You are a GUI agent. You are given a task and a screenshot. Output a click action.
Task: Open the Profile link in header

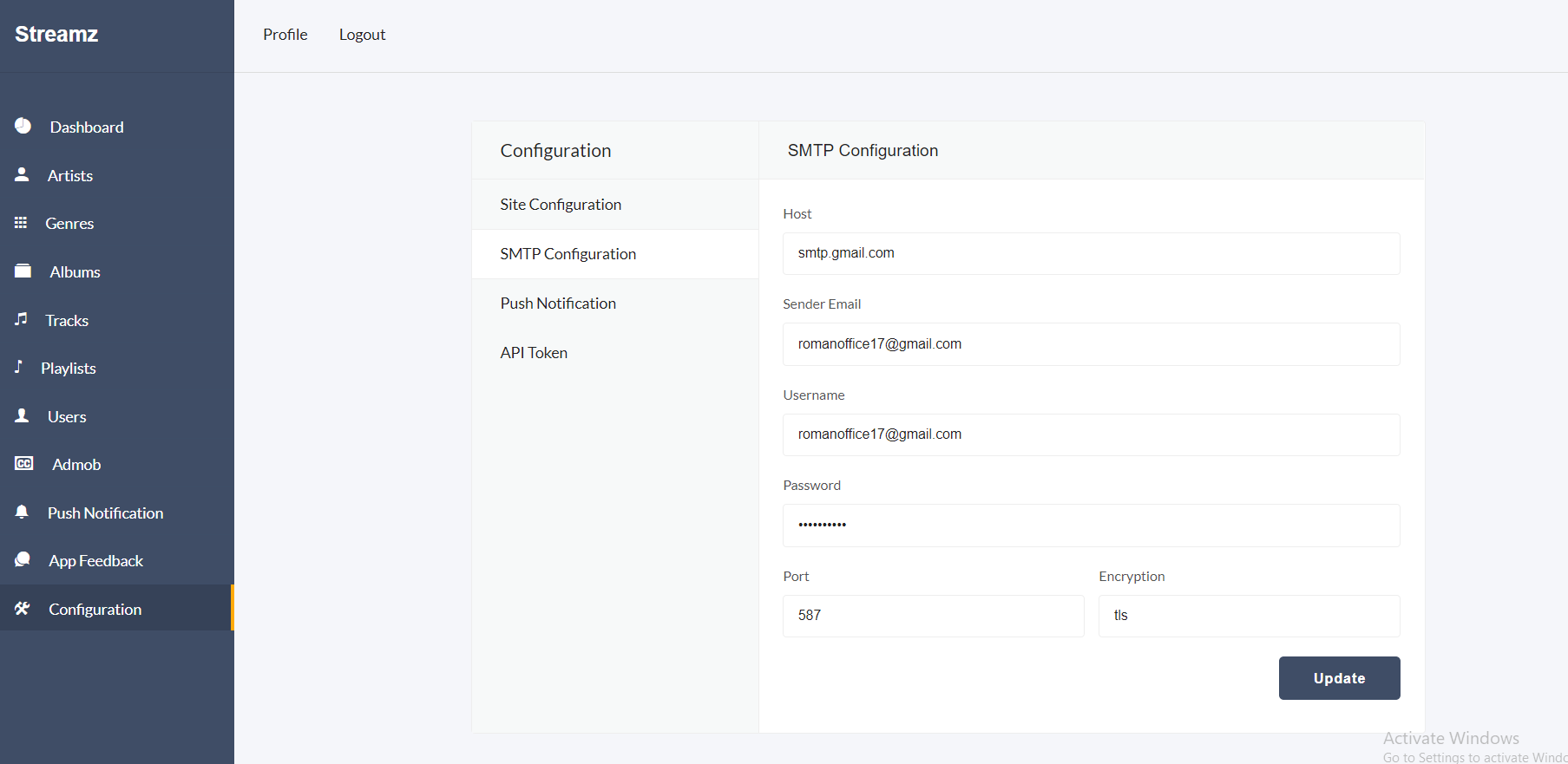pyautogui.click(x=285, y=35)
